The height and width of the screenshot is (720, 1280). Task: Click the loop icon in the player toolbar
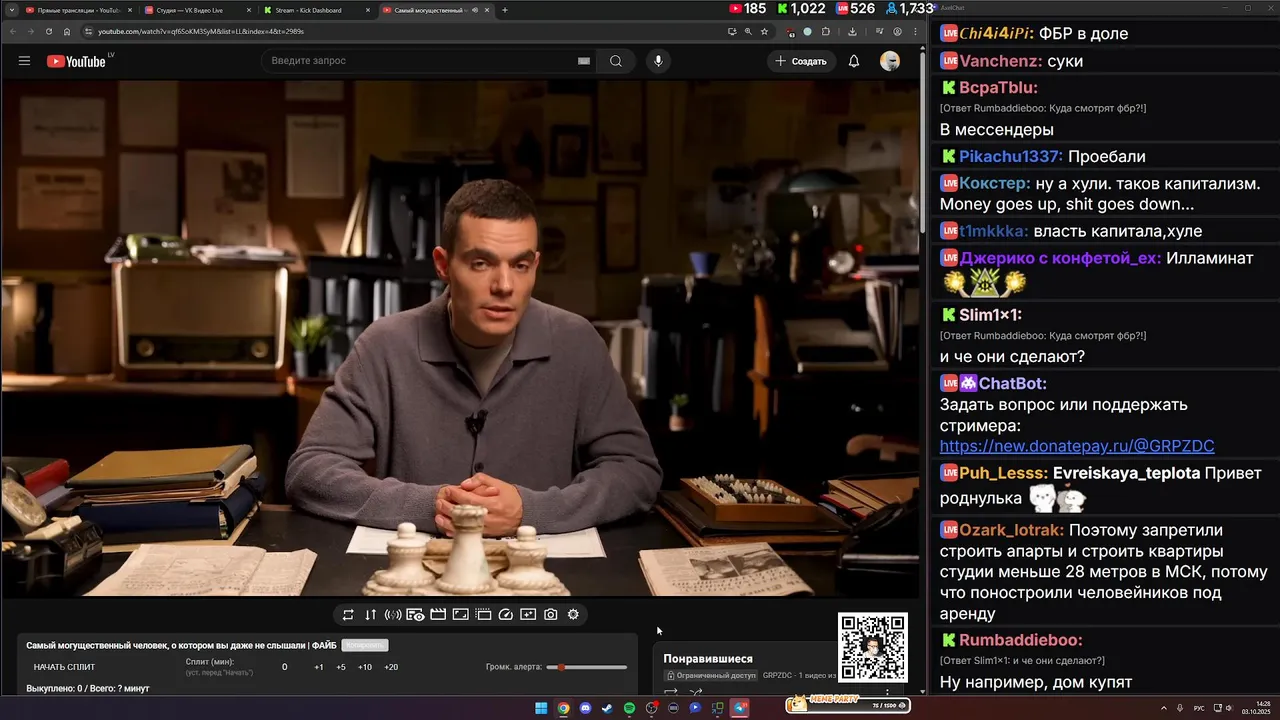(348, 615)
